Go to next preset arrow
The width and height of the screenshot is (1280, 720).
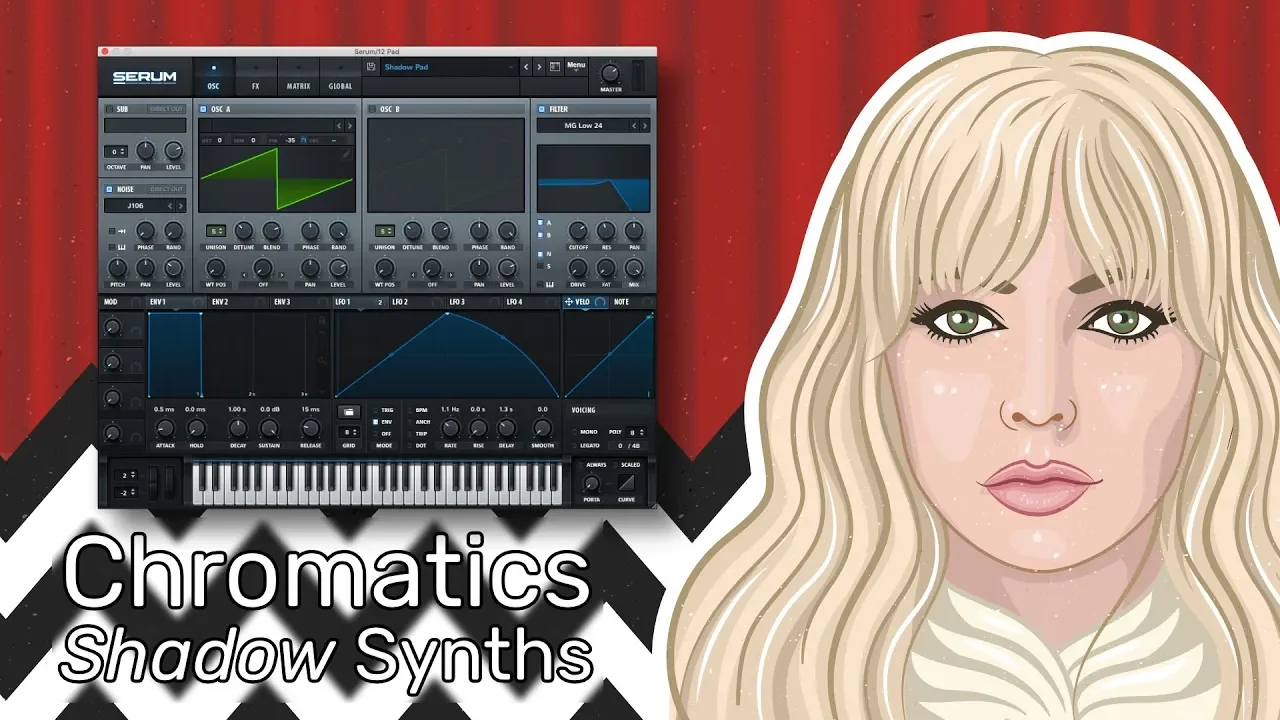tap(539, 67)
